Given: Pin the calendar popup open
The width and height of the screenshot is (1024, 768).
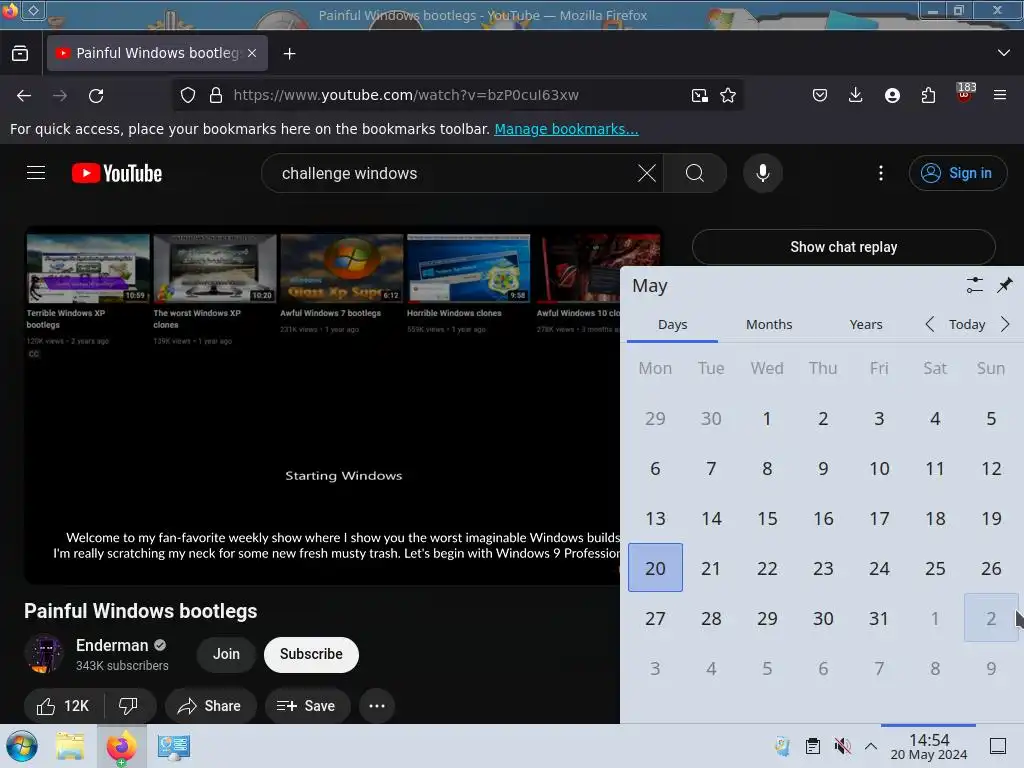Looking at the screenshot, I should click(1004, 285).
